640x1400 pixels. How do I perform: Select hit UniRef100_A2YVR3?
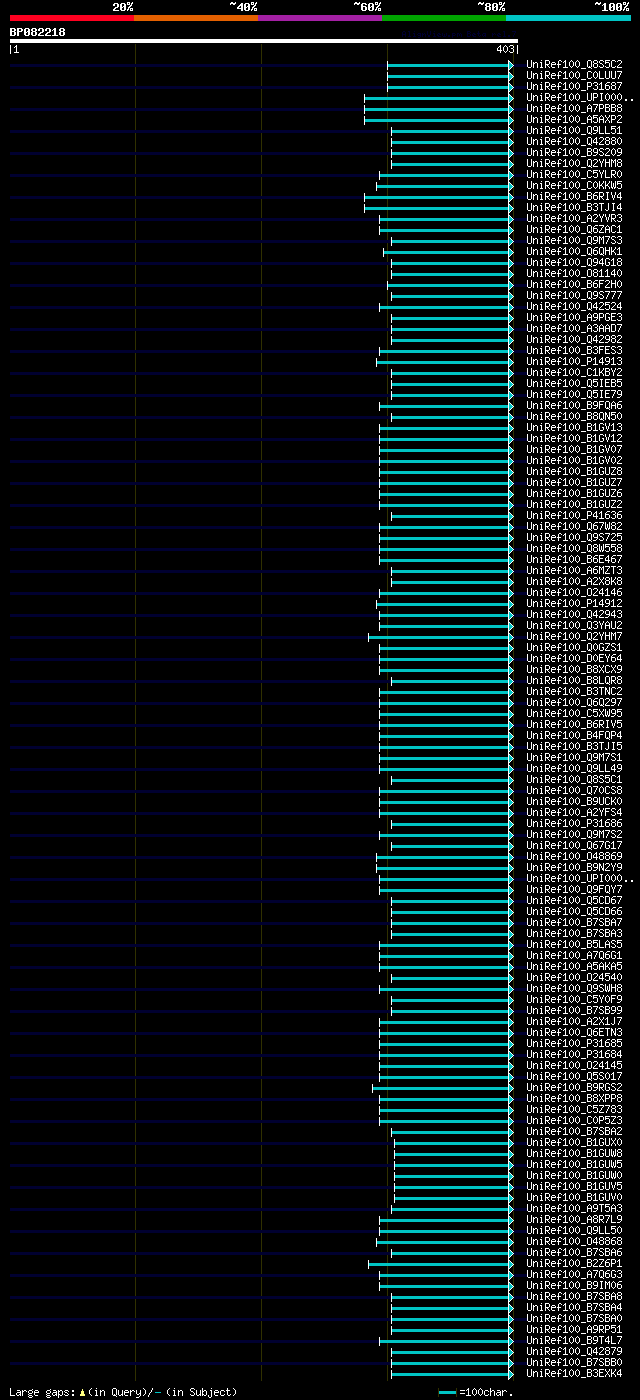pyautogui.click(x=574, y=218)
